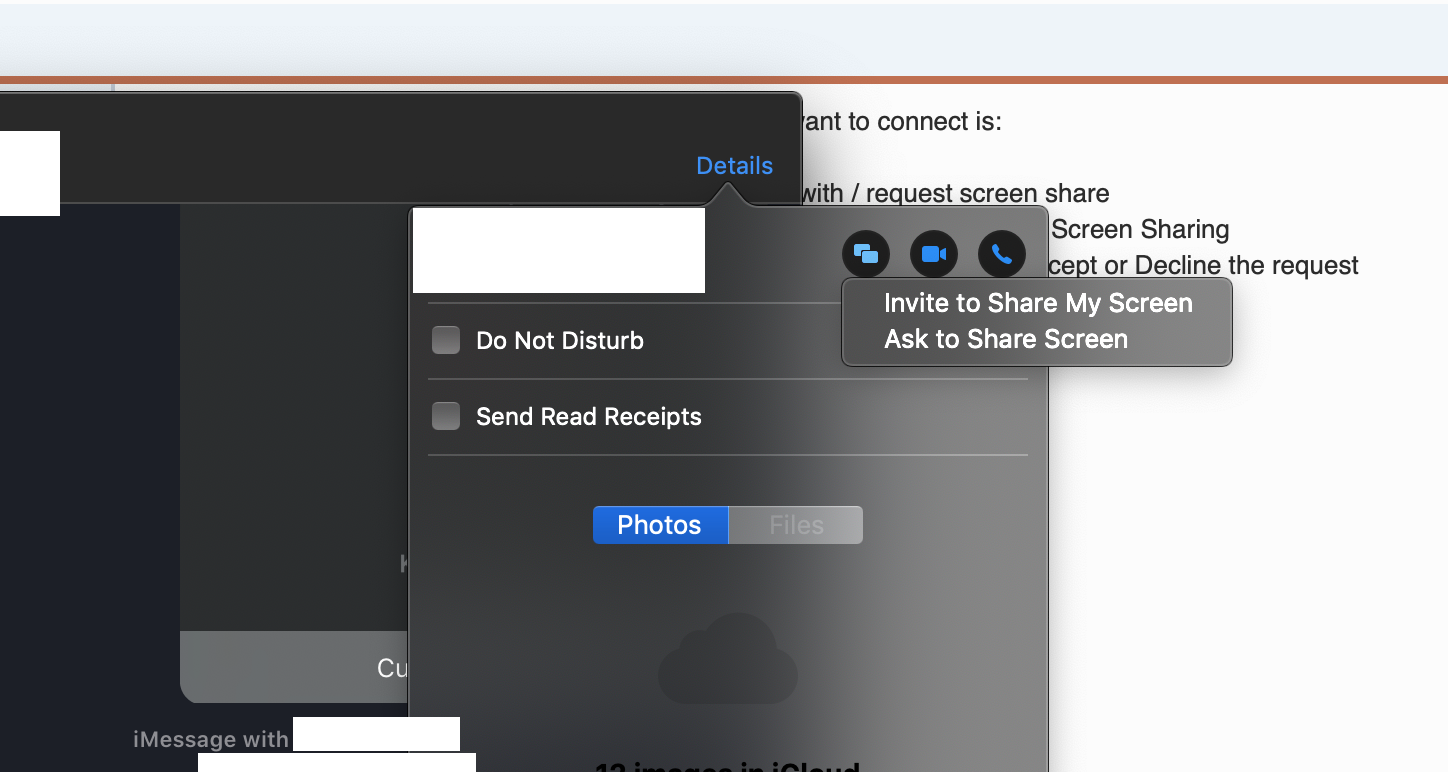Click the screen sharing icon
The width and height of the screenshot is (1448, 772).
pyautogui.click(x=866, y=254)
